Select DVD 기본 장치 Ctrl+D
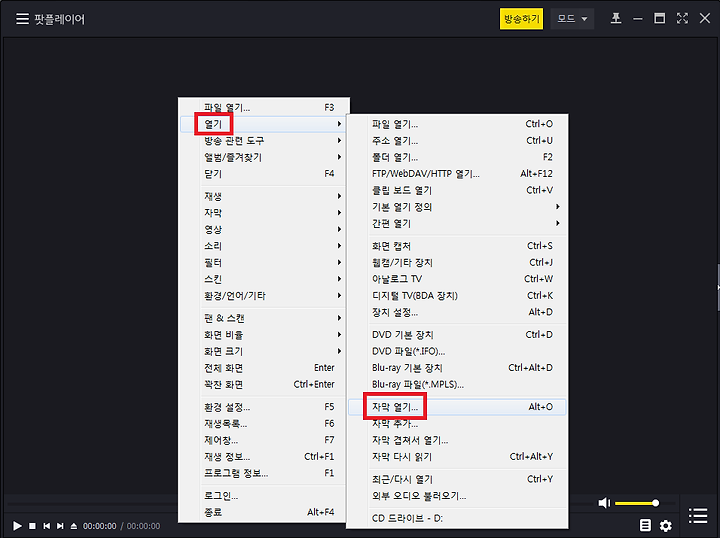This screenshot has width=720, height=538. click(x=457, y=334)
